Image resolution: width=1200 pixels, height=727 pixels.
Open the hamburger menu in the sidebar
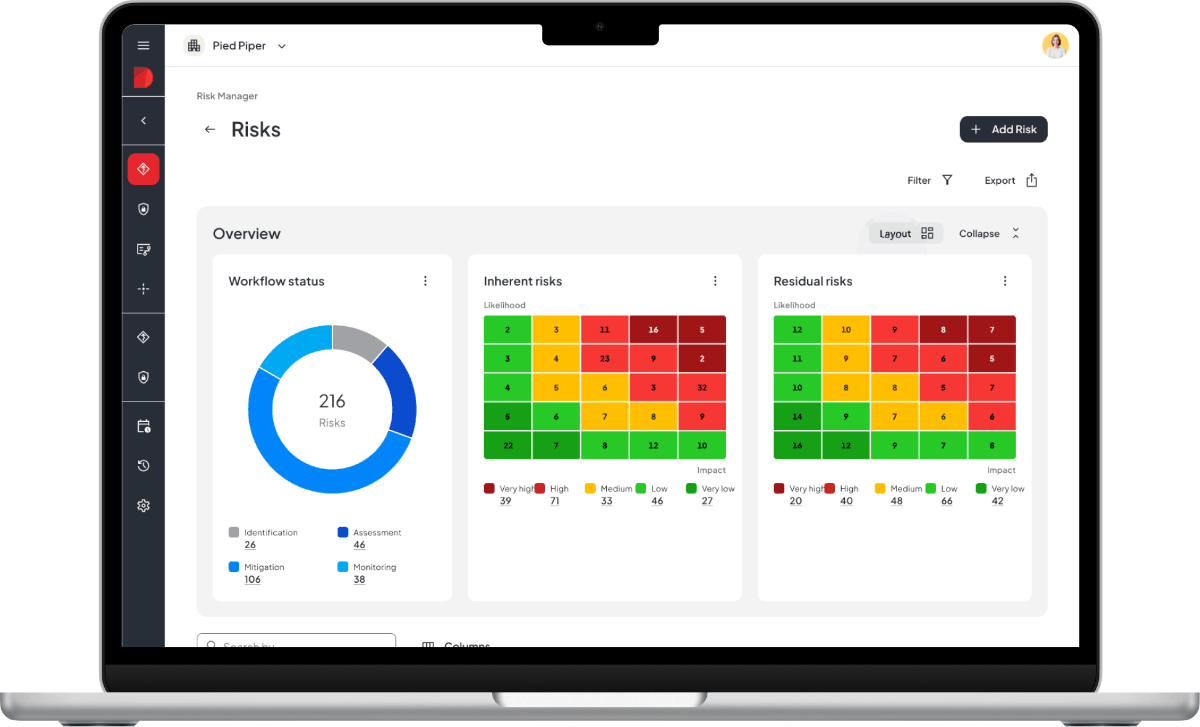[x=143, y=46]
